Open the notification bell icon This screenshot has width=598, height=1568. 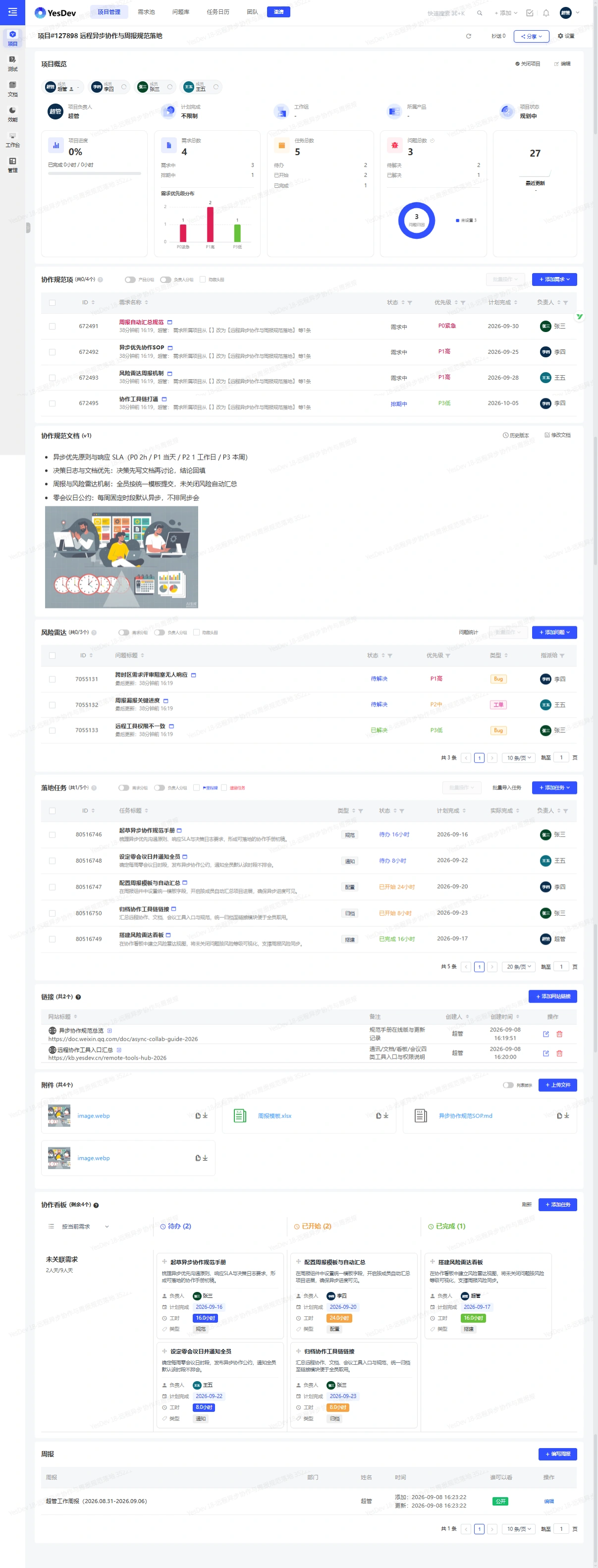click(545, 13)
